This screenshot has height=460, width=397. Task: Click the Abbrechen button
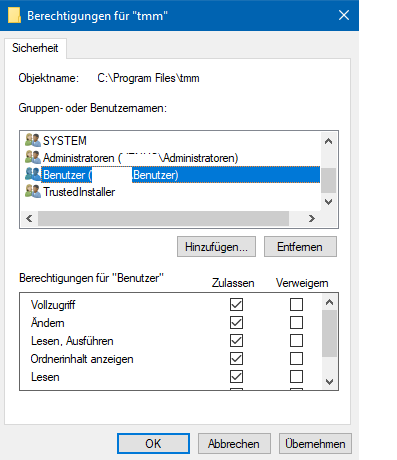tap(234, 443)
